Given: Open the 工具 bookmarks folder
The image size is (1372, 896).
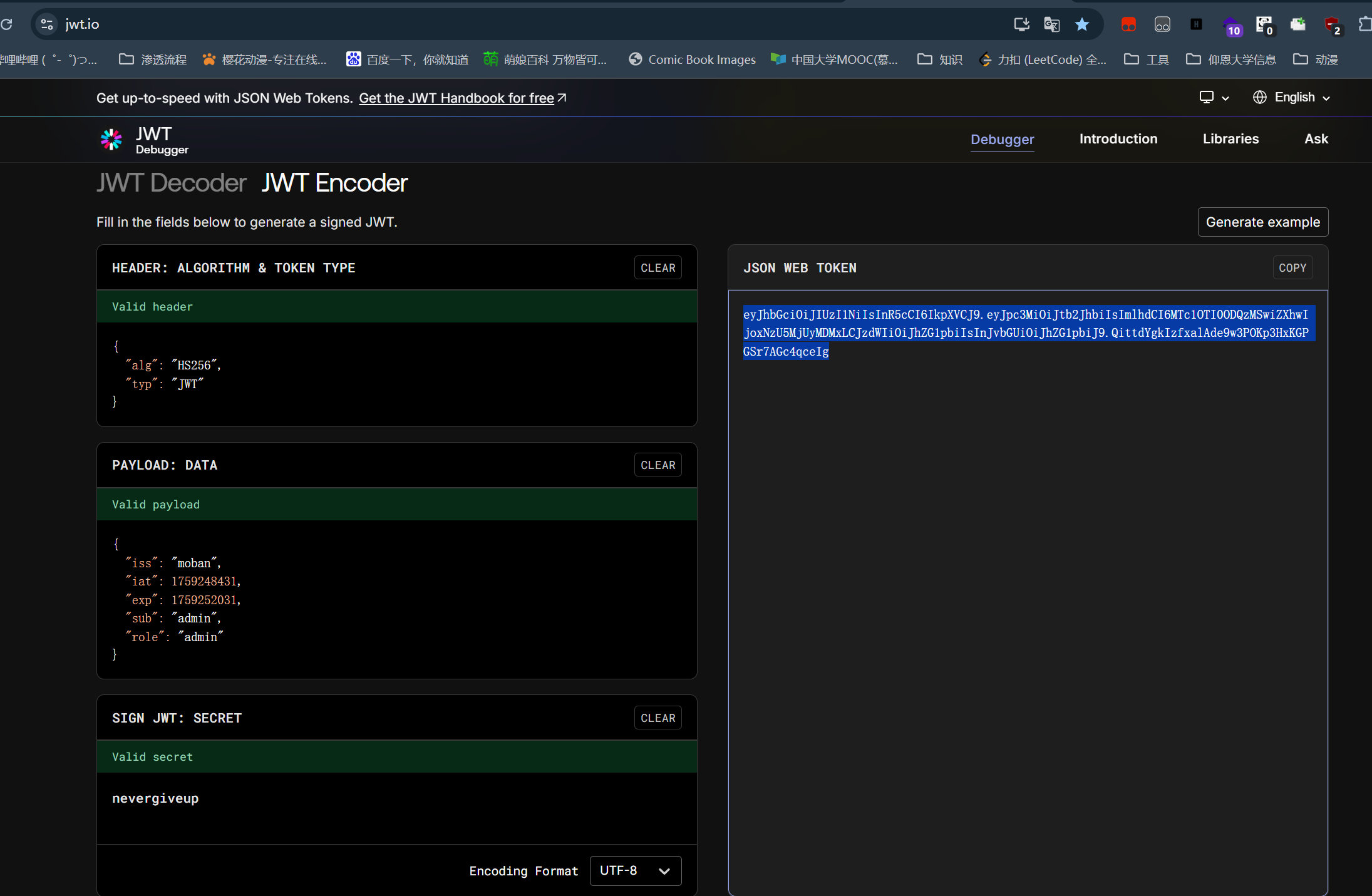Looking at the screenshot, I should [x=1146, y=59].
